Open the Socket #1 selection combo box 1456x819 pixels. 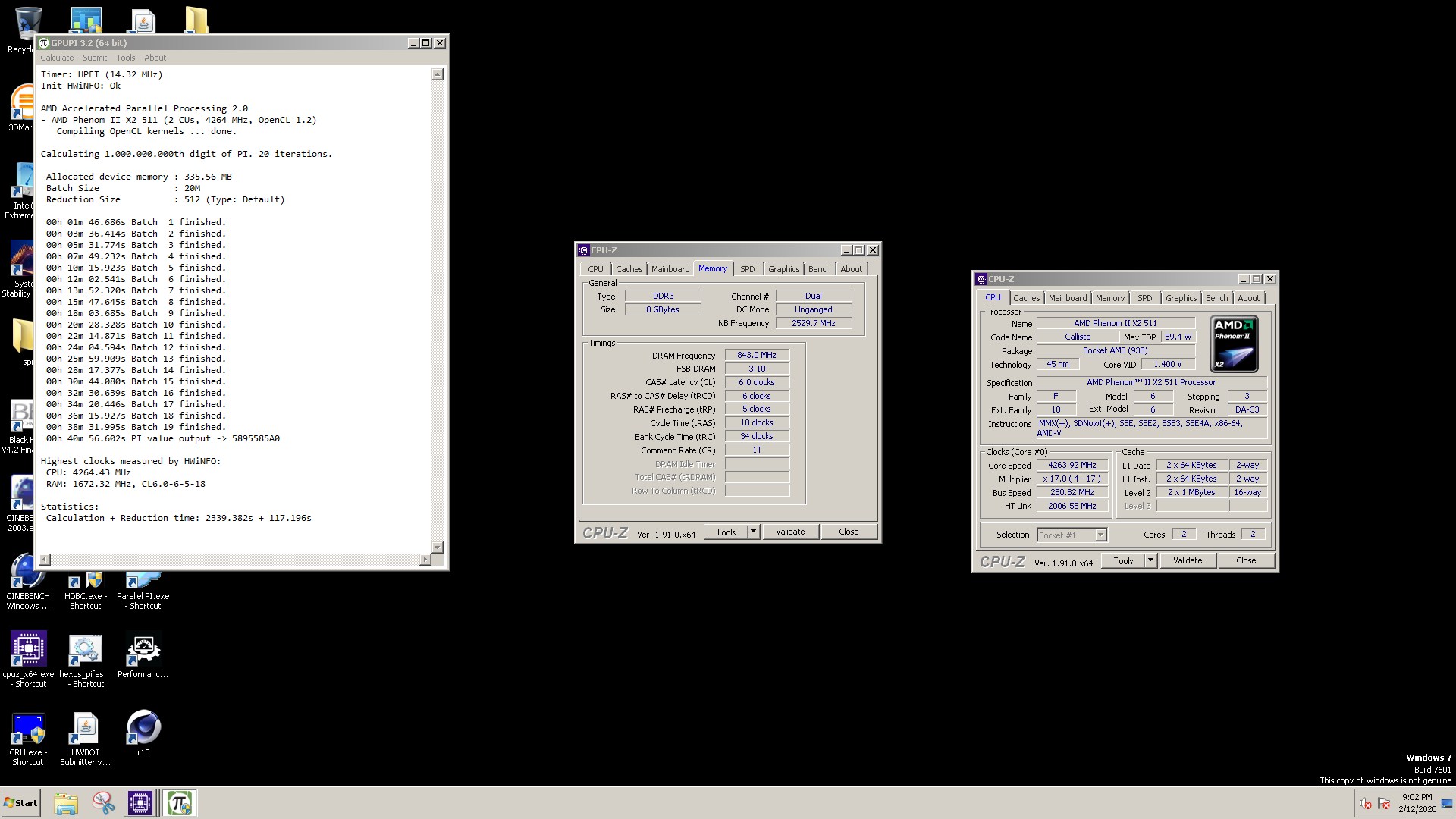coord(1072,535)
